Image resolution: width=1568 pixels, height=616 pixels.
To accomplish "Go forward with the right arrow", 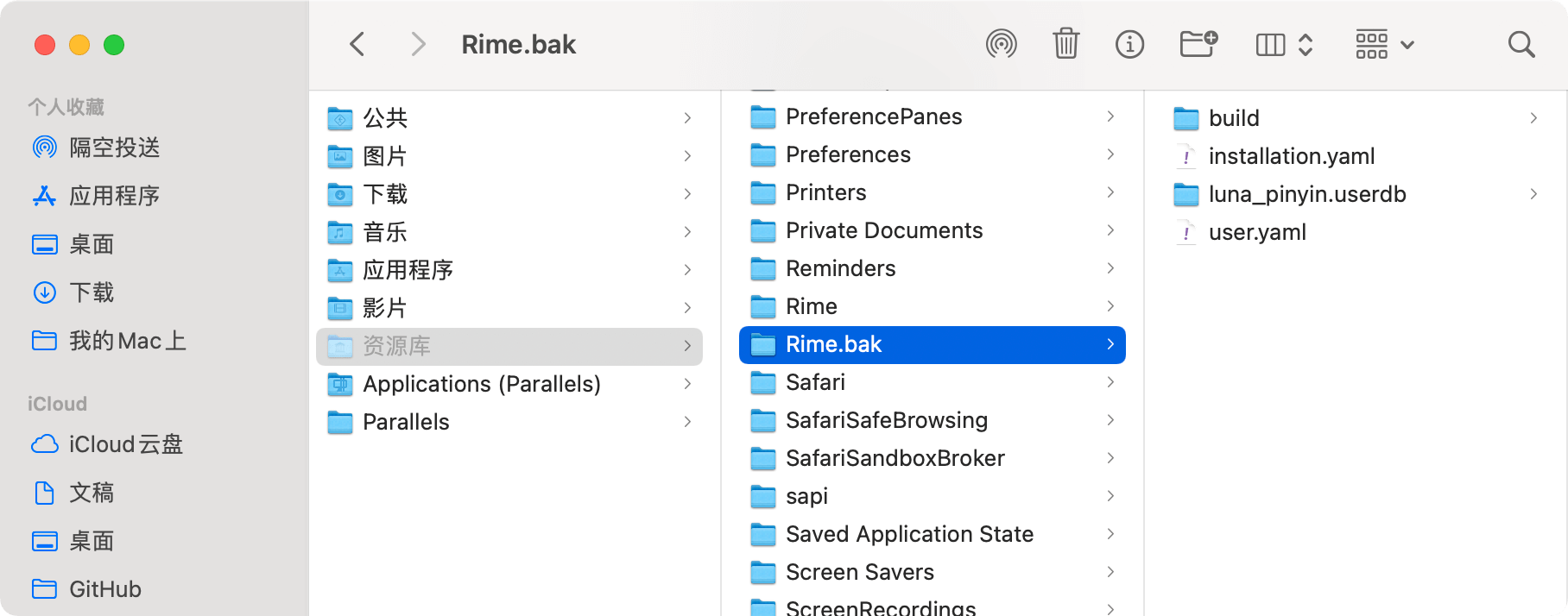I will click(x=418, y=44).
